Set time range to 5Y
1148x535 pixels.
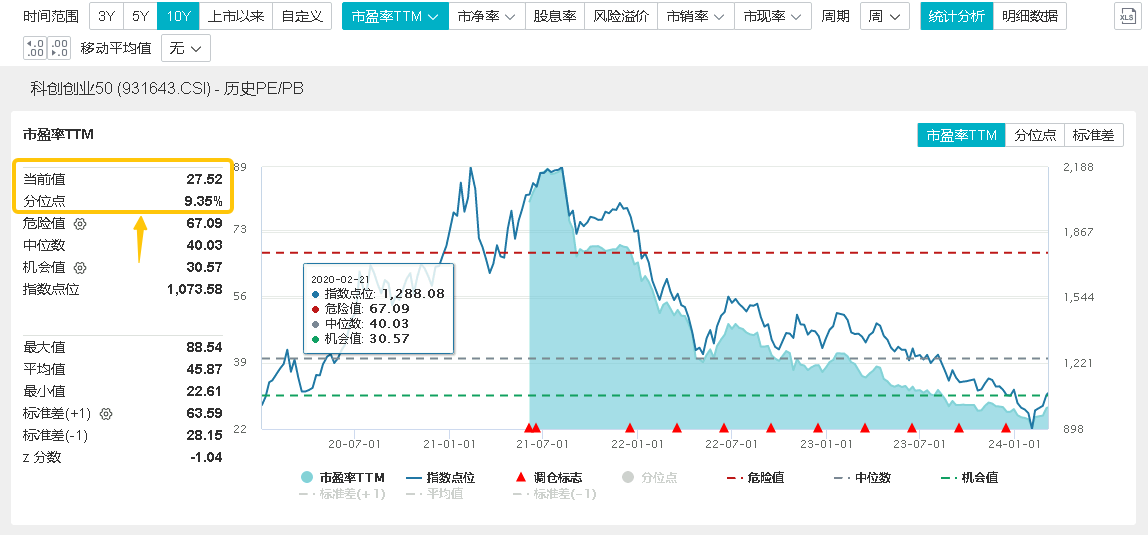point(140,16)
